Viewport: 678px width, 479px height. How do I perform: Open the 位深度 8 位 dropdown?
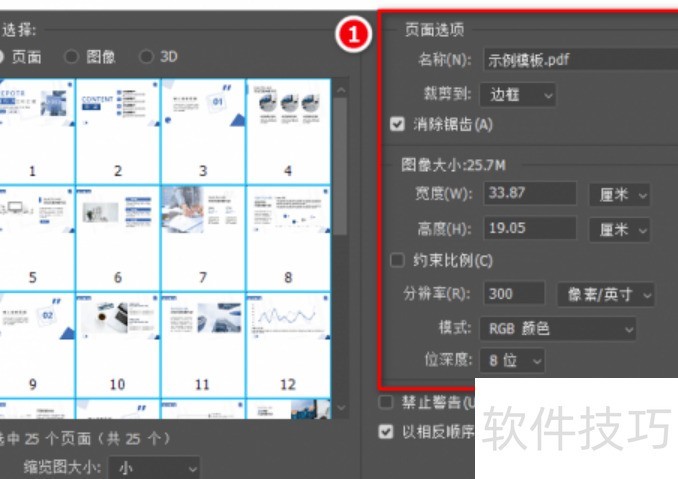coord(512,360)
